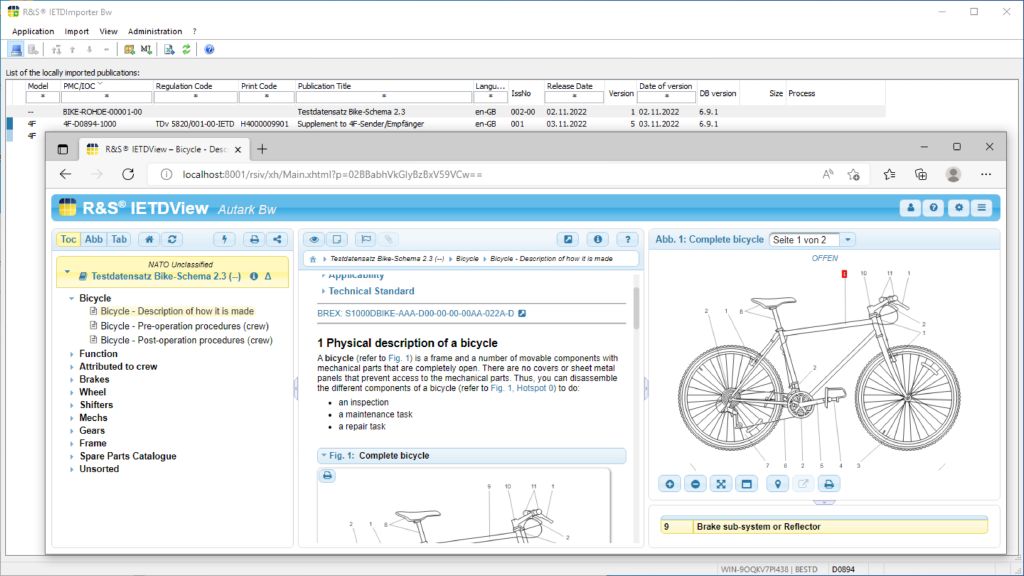Open the Administration menu in IETDImporter
The width and height of the screenshot is (1024, 576).
click(155, 31)
